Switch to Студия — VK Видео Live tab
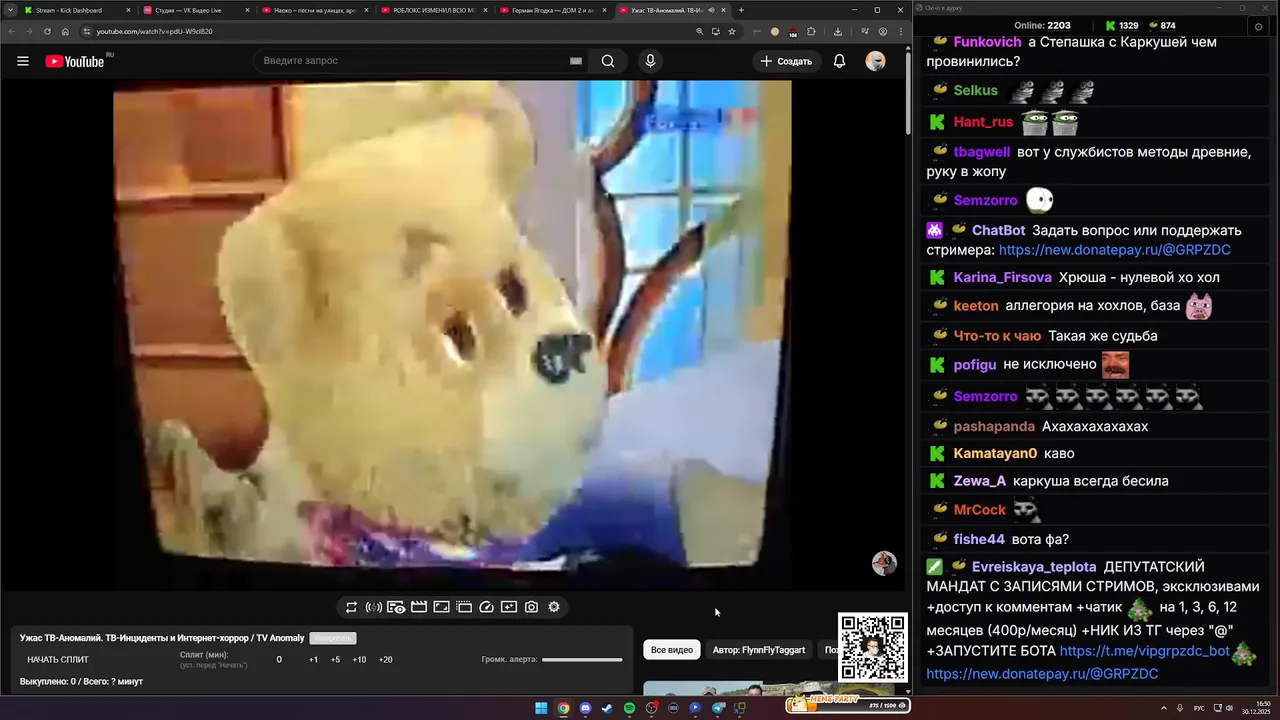This screenshot has width=1280, height=720. (x=195, y=10)
